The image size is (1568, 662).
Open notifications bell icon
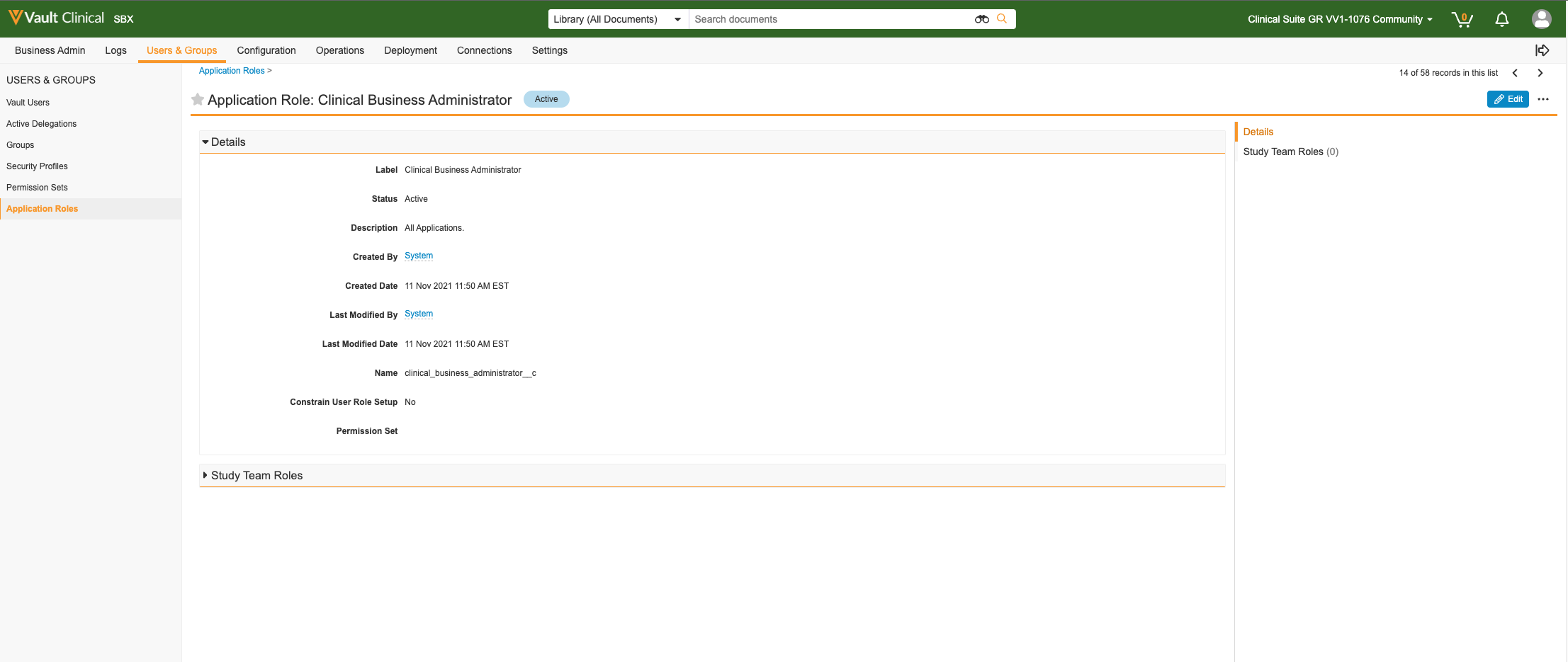1501,19
